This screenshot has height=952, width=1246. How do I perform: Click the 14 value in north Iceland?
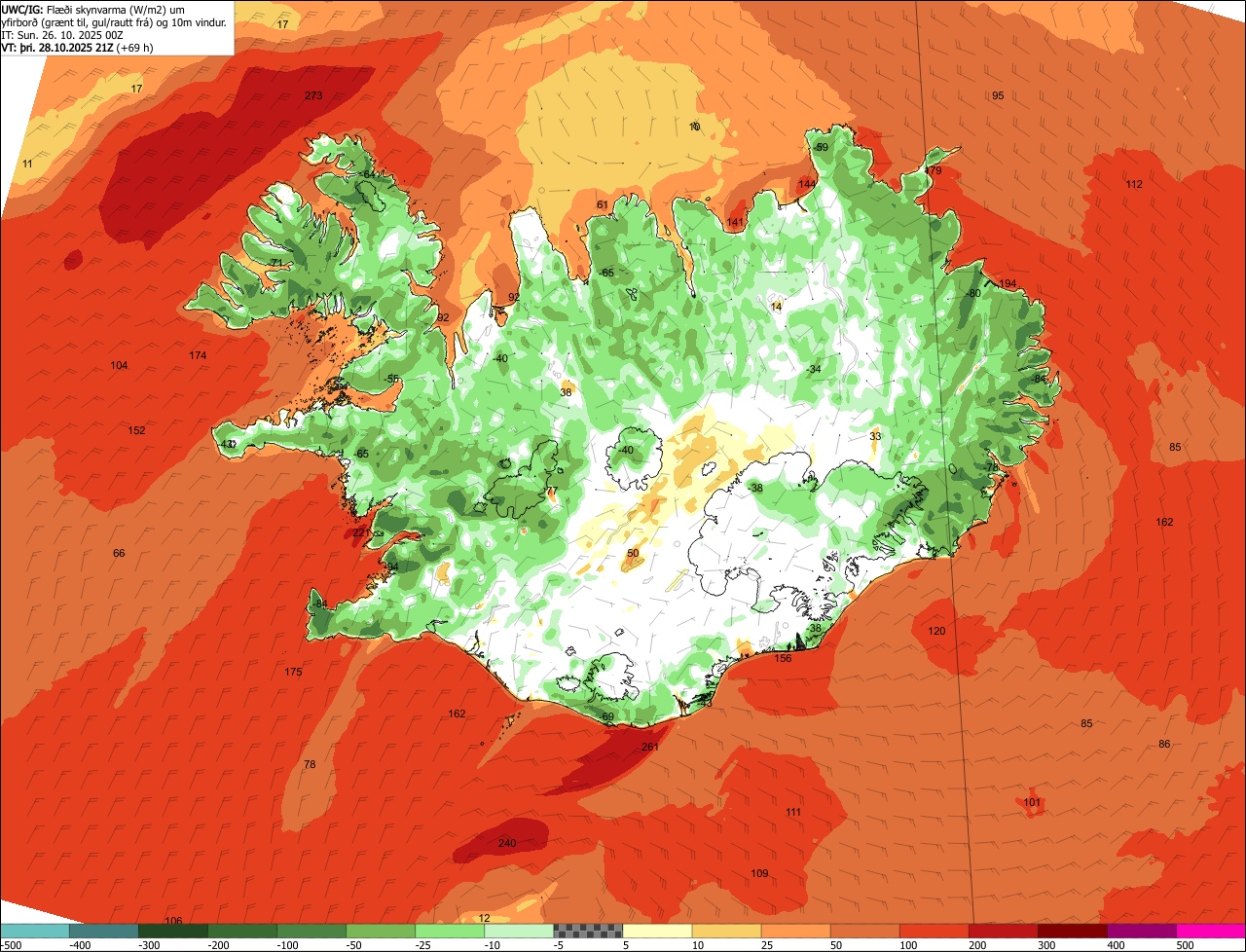776,307
